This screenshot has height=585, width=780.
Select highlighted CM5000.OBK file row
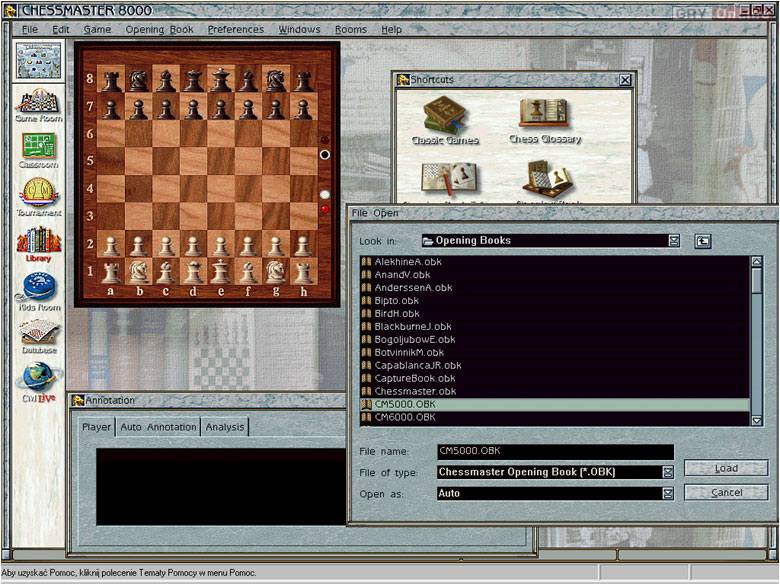(555, 404)
